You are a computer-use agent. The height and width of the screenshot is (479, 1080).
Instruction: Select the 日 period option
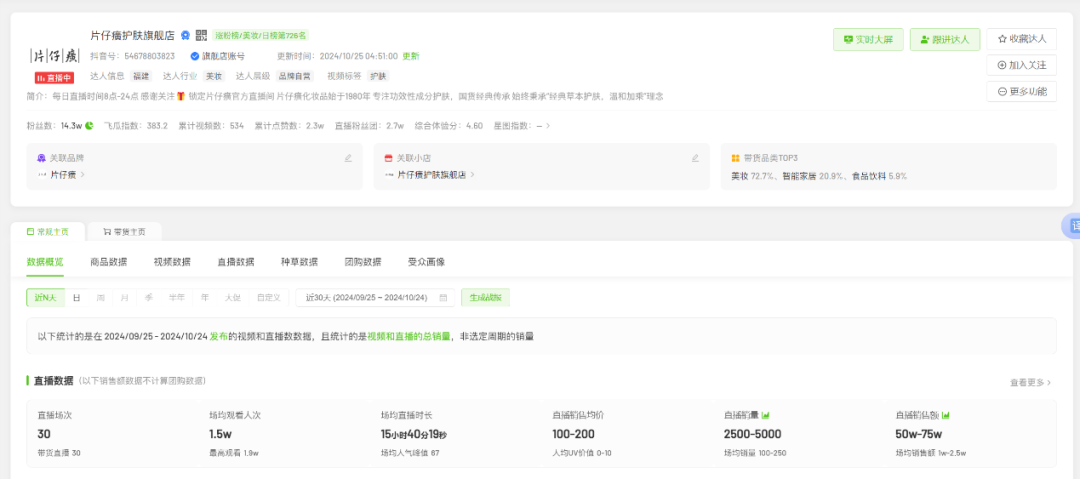click(x=76, y=297)
